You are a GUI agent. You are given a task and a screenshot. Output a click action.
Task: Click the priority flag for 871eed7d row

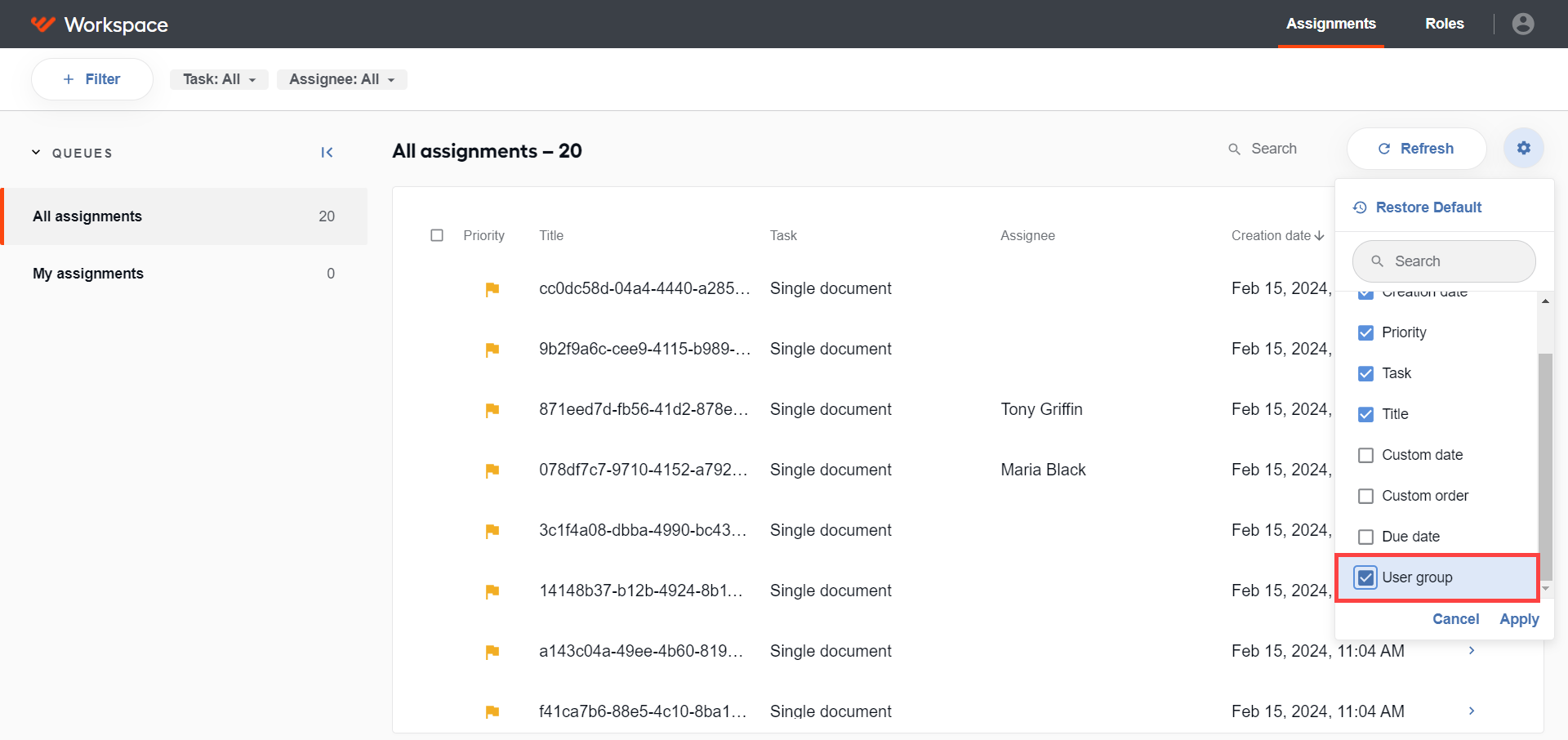(x=492, y=409)
